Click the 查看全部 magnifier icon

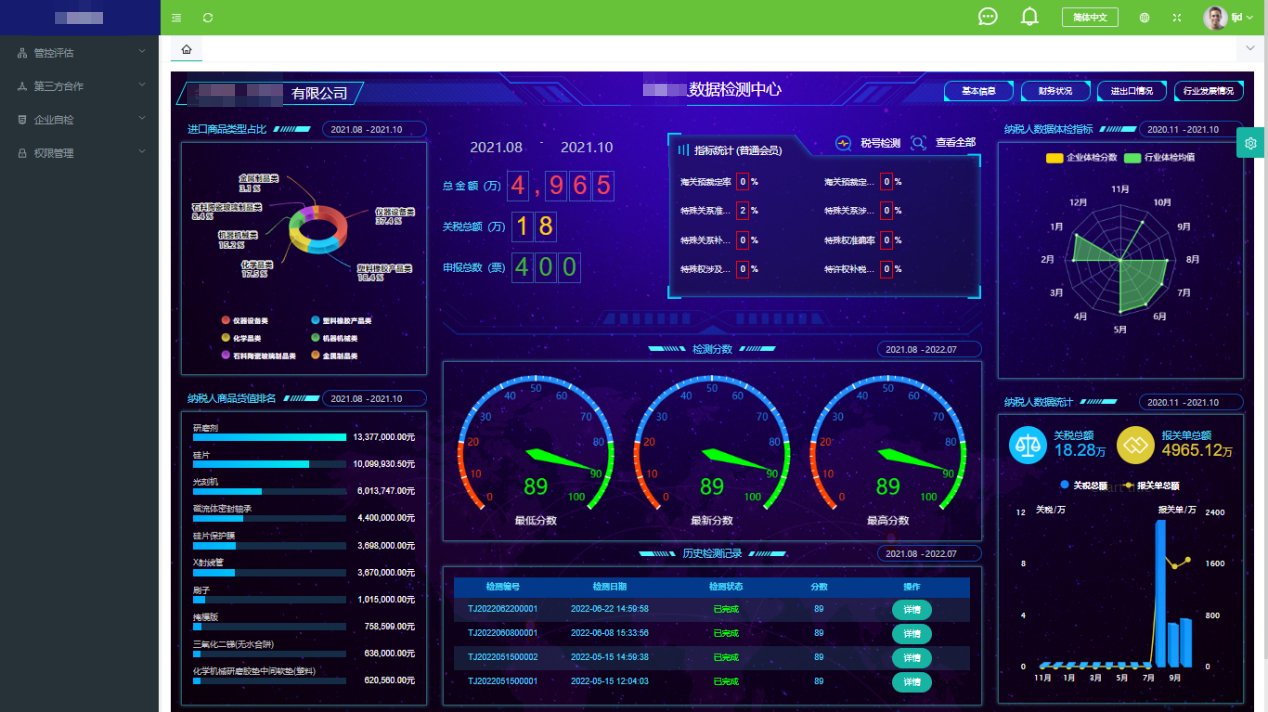pyautogui.click(x=919, y=143)
